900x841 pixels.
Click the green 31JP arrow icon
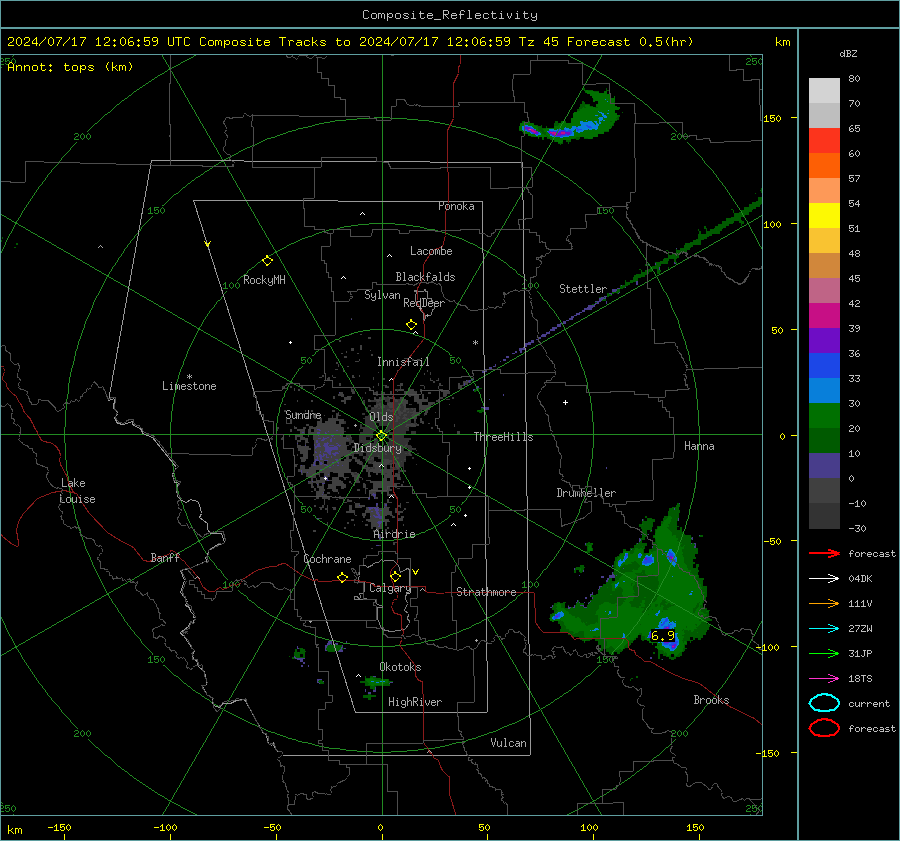(x=824, y=653)
